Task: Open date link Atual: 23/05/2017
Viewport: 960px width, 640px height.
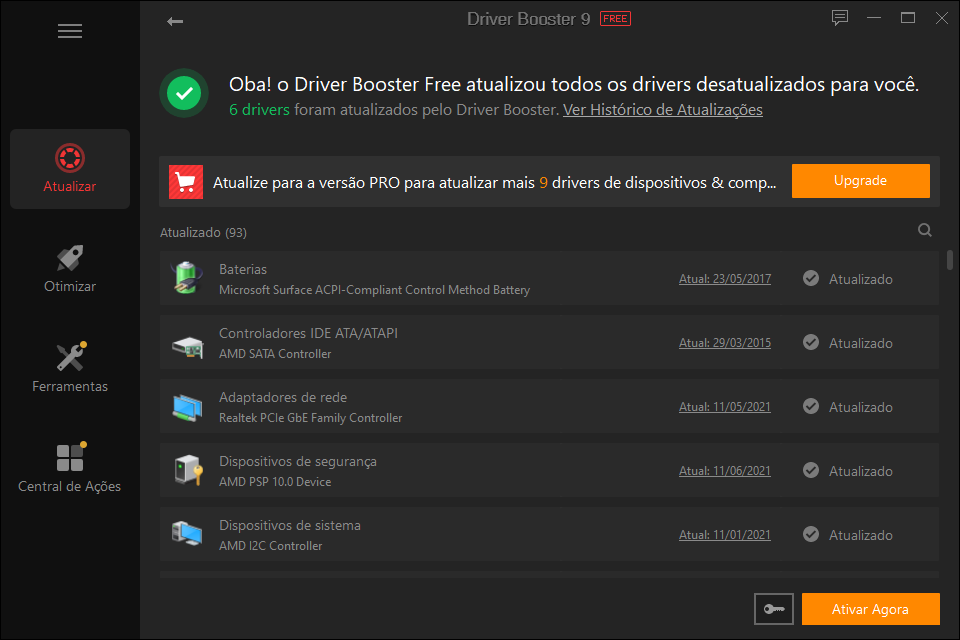Action: [724, 279]
